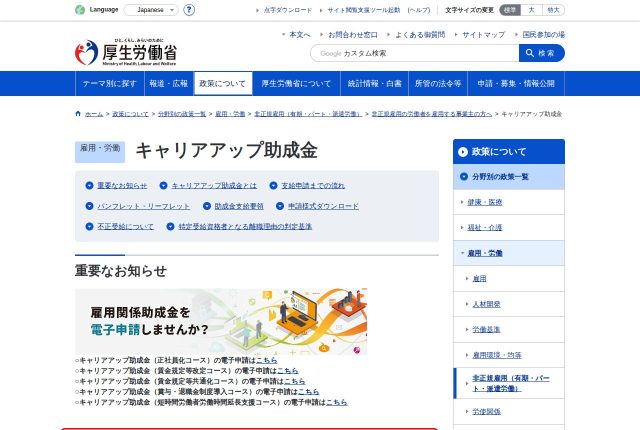Open 統計情報・白書 menu

click(375, 84)
